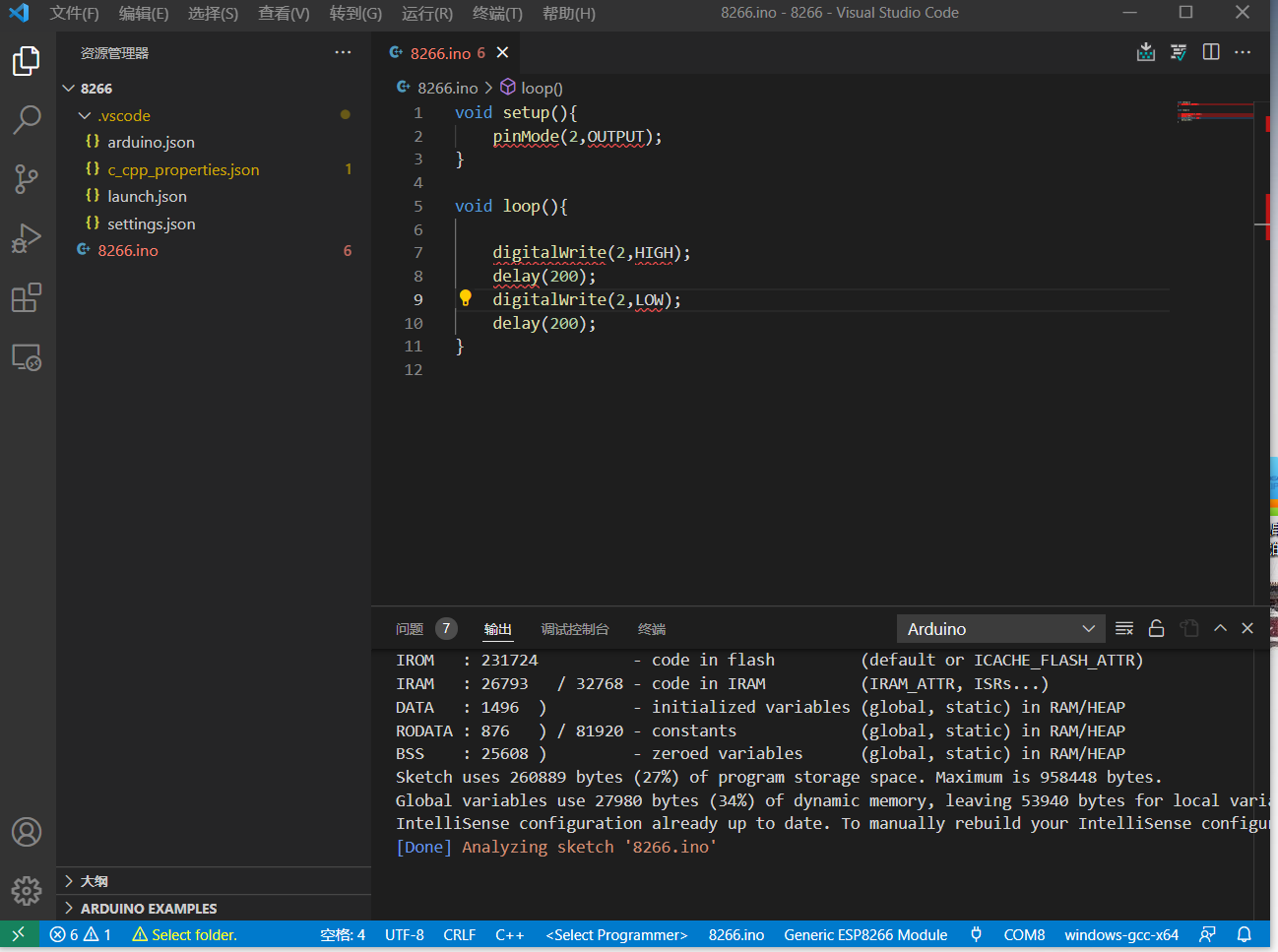Open arduino.json in explorer

(214, 142)
